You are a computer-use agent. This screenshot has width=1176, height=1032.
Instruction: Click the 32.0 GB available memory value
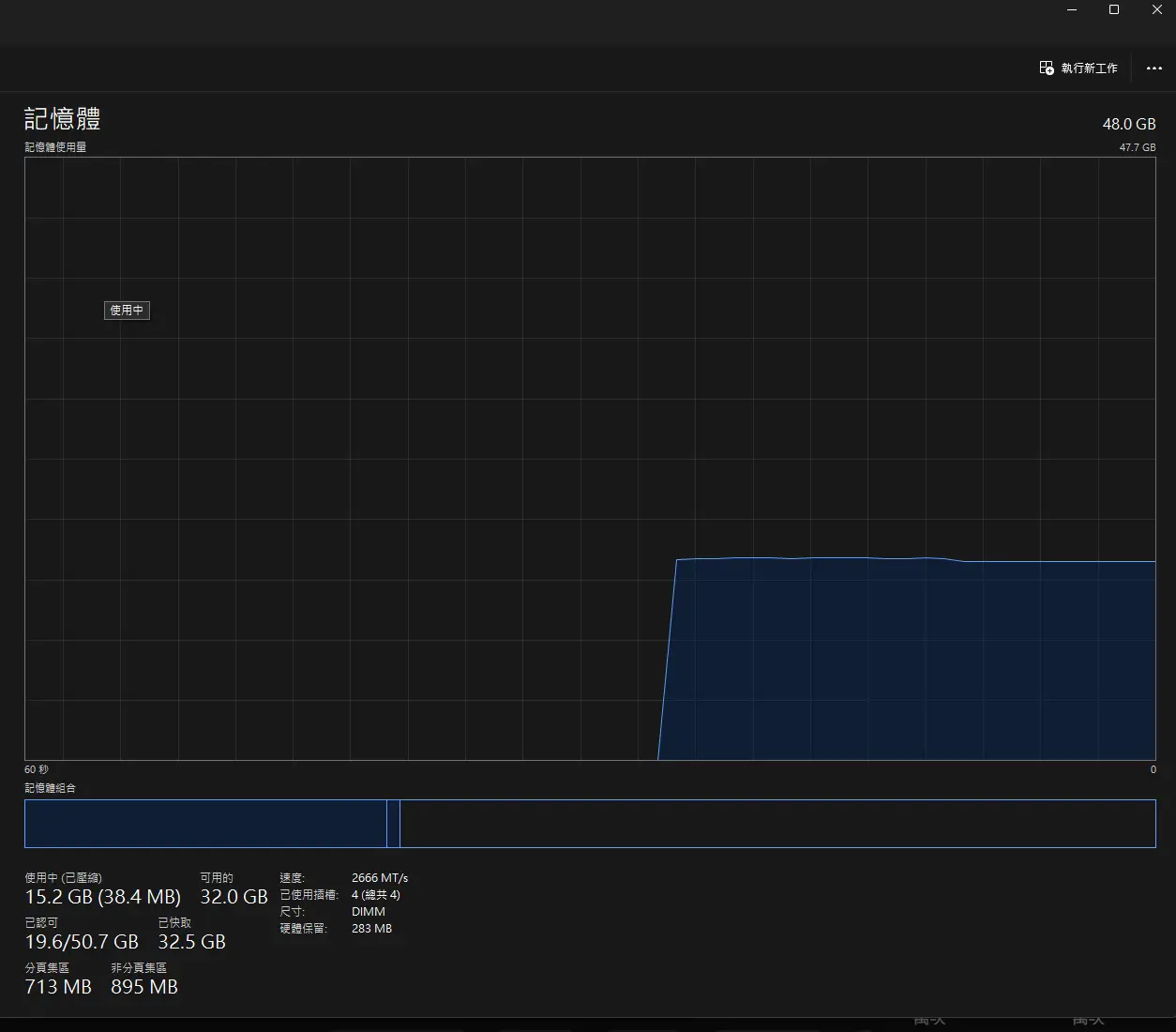point(234,897)
